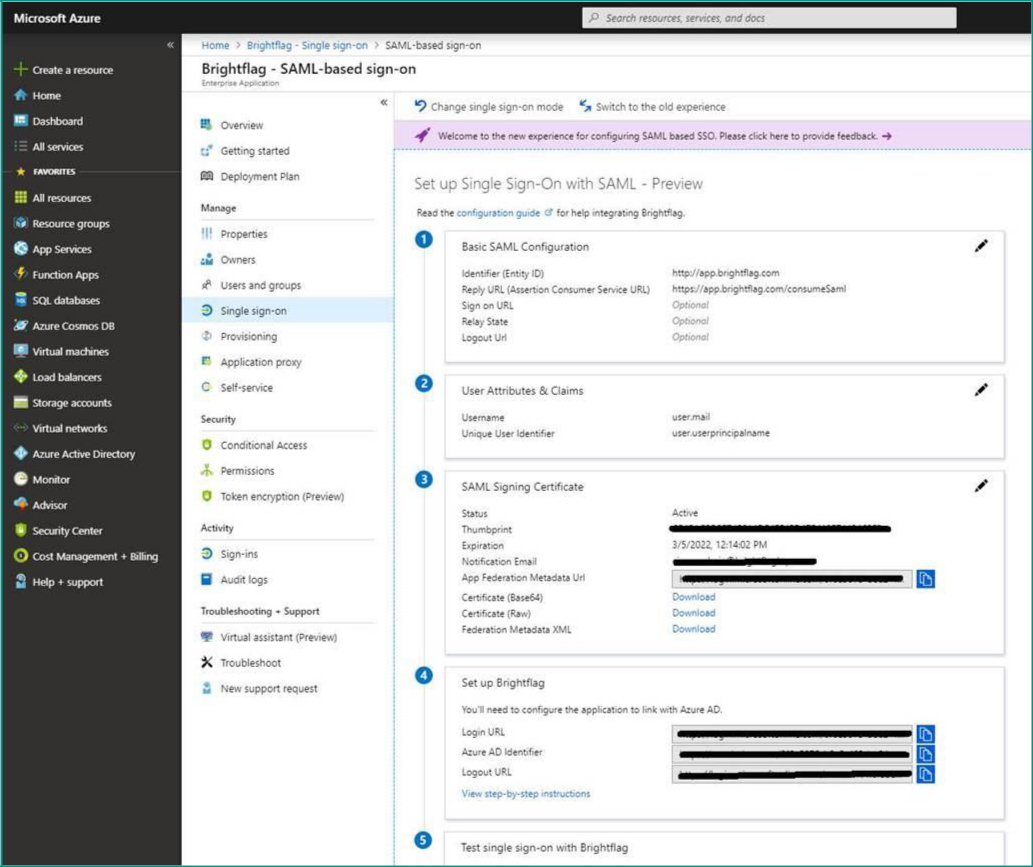This screenshot has width=1033, height=867.
Task: Click the Function Apps lightning icon
Action: pos(20,274)
